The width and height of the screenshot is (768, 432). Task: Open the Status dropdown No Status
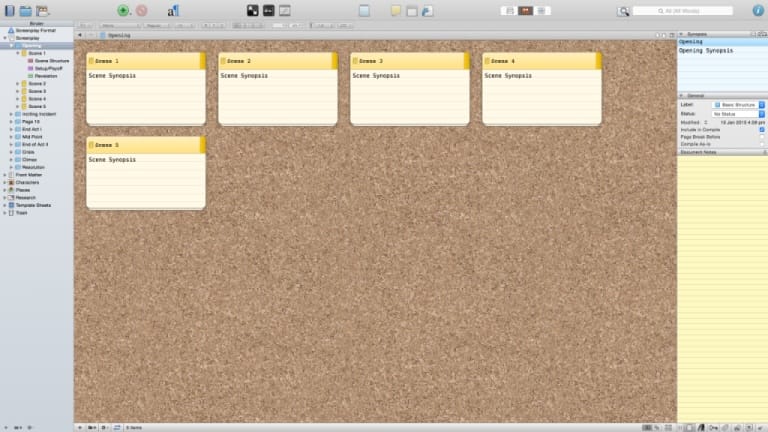(738, 114)
